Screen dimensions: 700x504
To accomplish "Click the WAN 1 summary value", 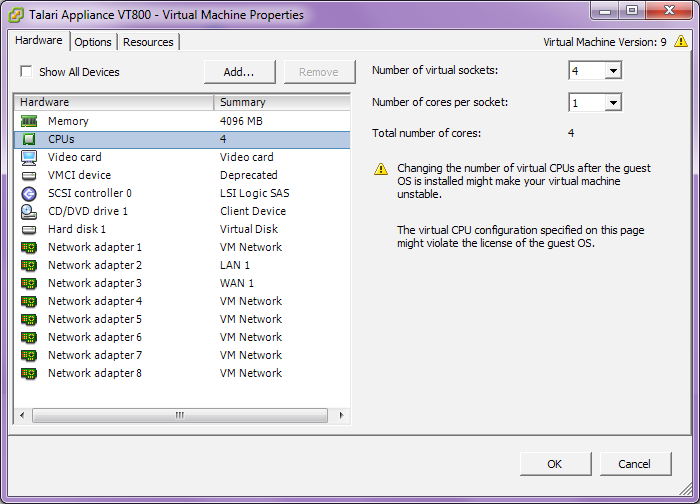I will coord(237,283).
